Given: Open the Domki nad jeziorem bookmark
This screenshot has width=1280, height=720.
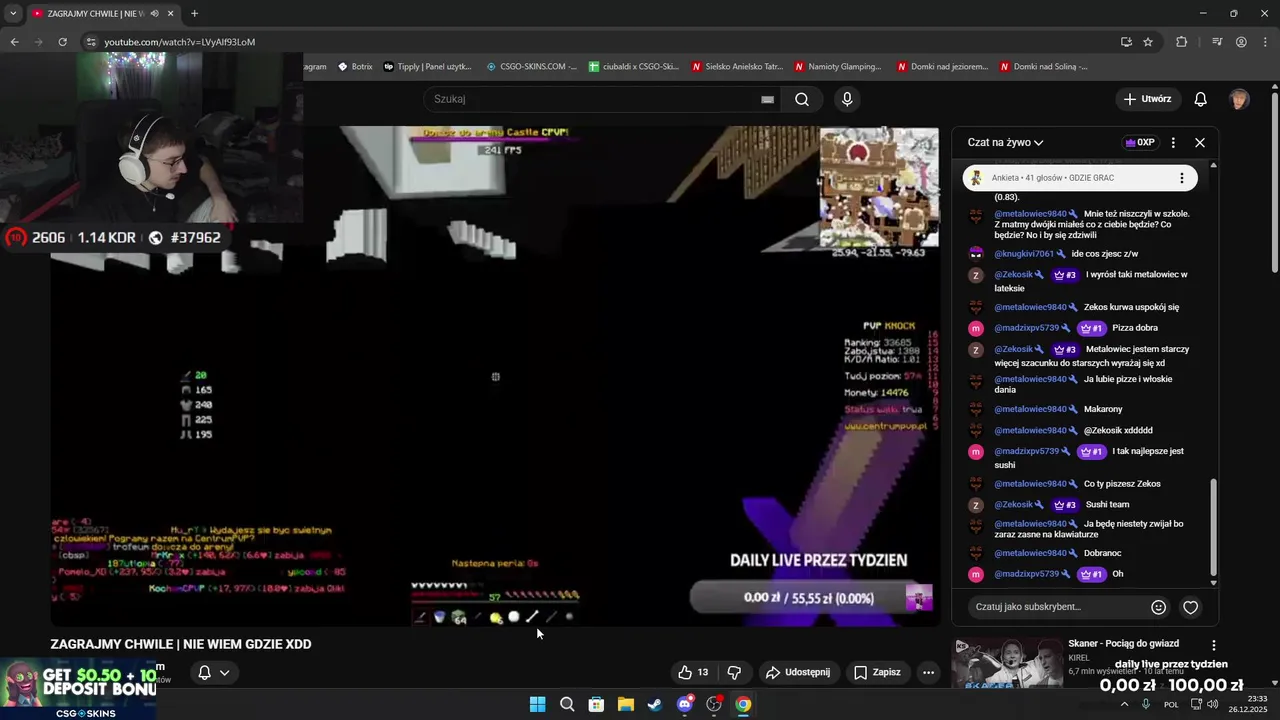Looking at the screenshot, I should pos(943,67).
